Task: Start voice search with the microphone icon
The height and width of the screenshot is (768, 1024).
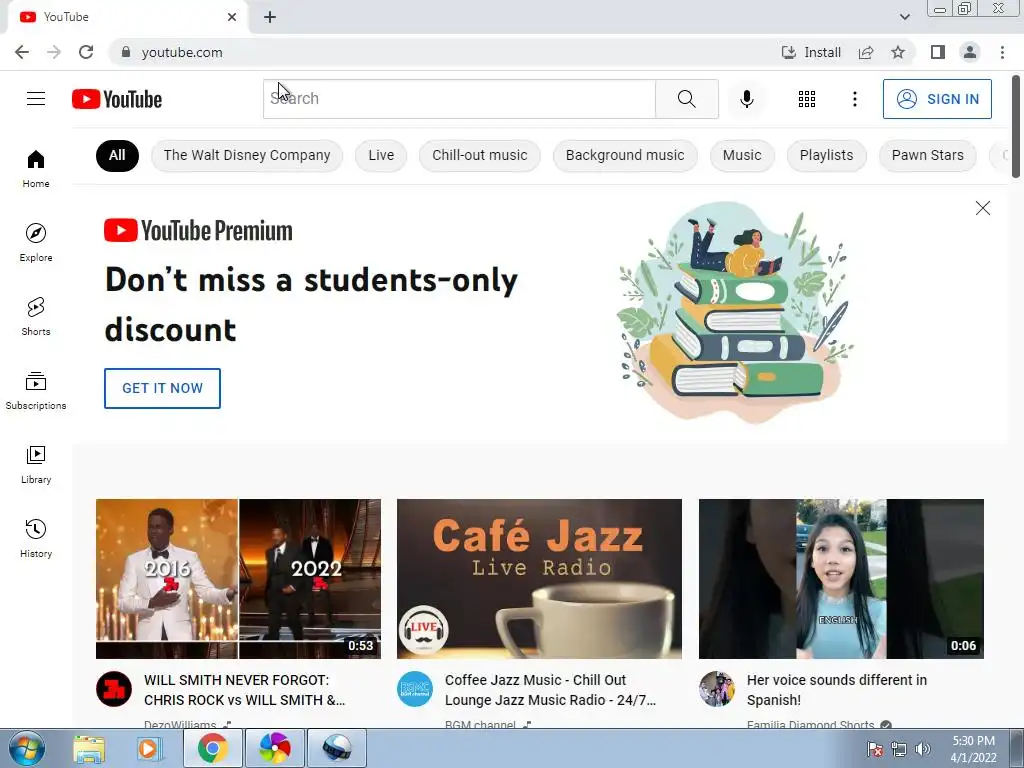Action: pyautogui.click(x=746, y=99)
